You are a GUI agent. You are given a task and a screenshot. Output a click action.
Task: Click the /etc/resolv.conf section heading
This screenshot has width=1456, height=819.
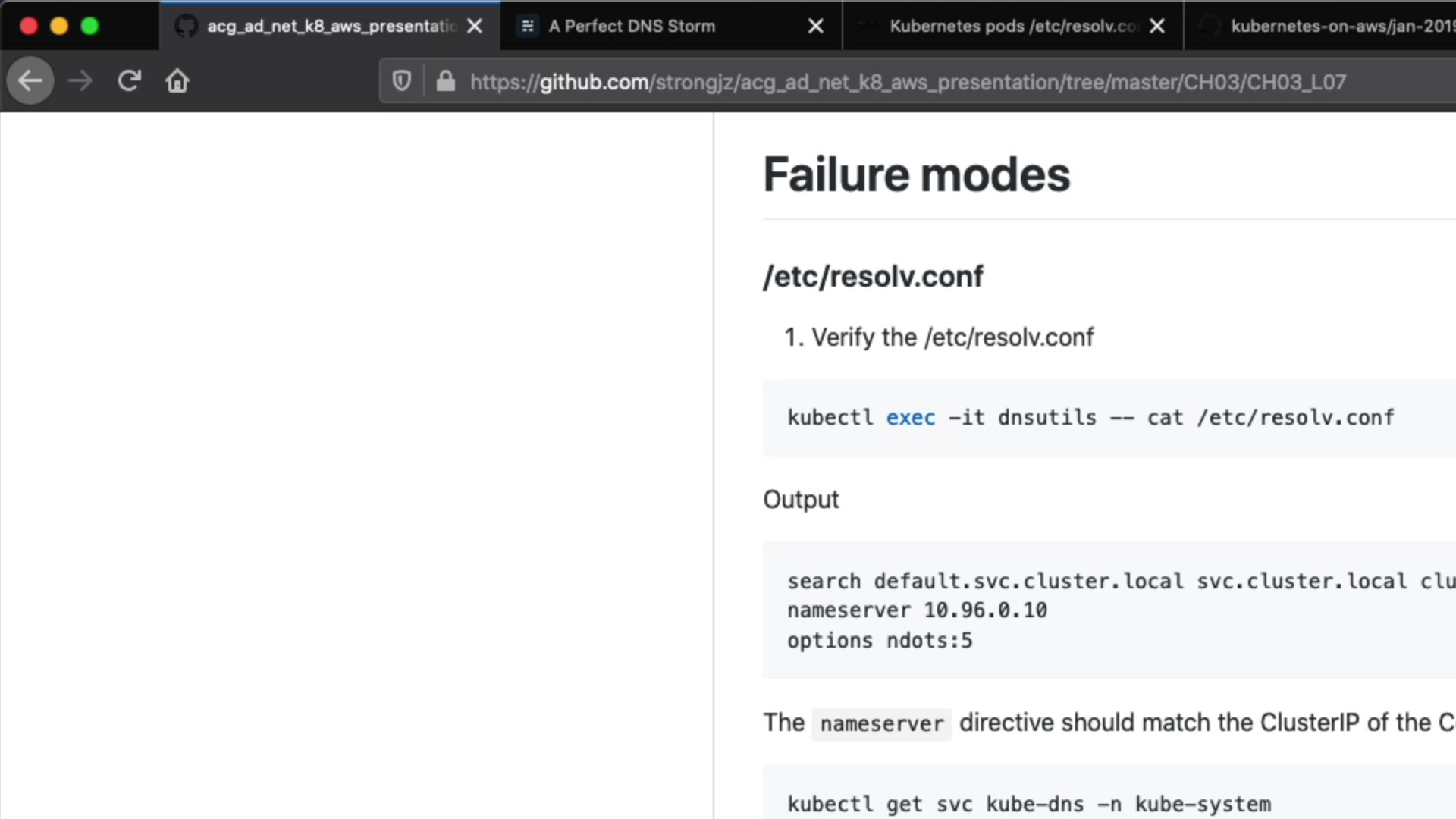click(873, 277)
